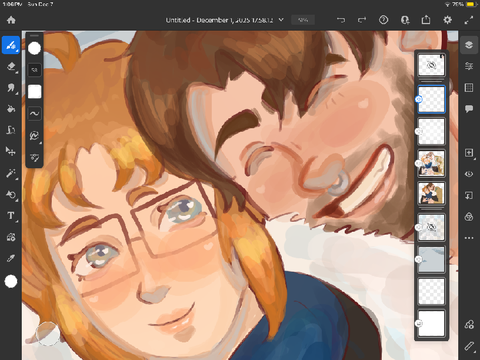This screenshot has width=480, height=360.
Task: Open the ruler icon at the bottom right
Action: (x=469, y=346)
